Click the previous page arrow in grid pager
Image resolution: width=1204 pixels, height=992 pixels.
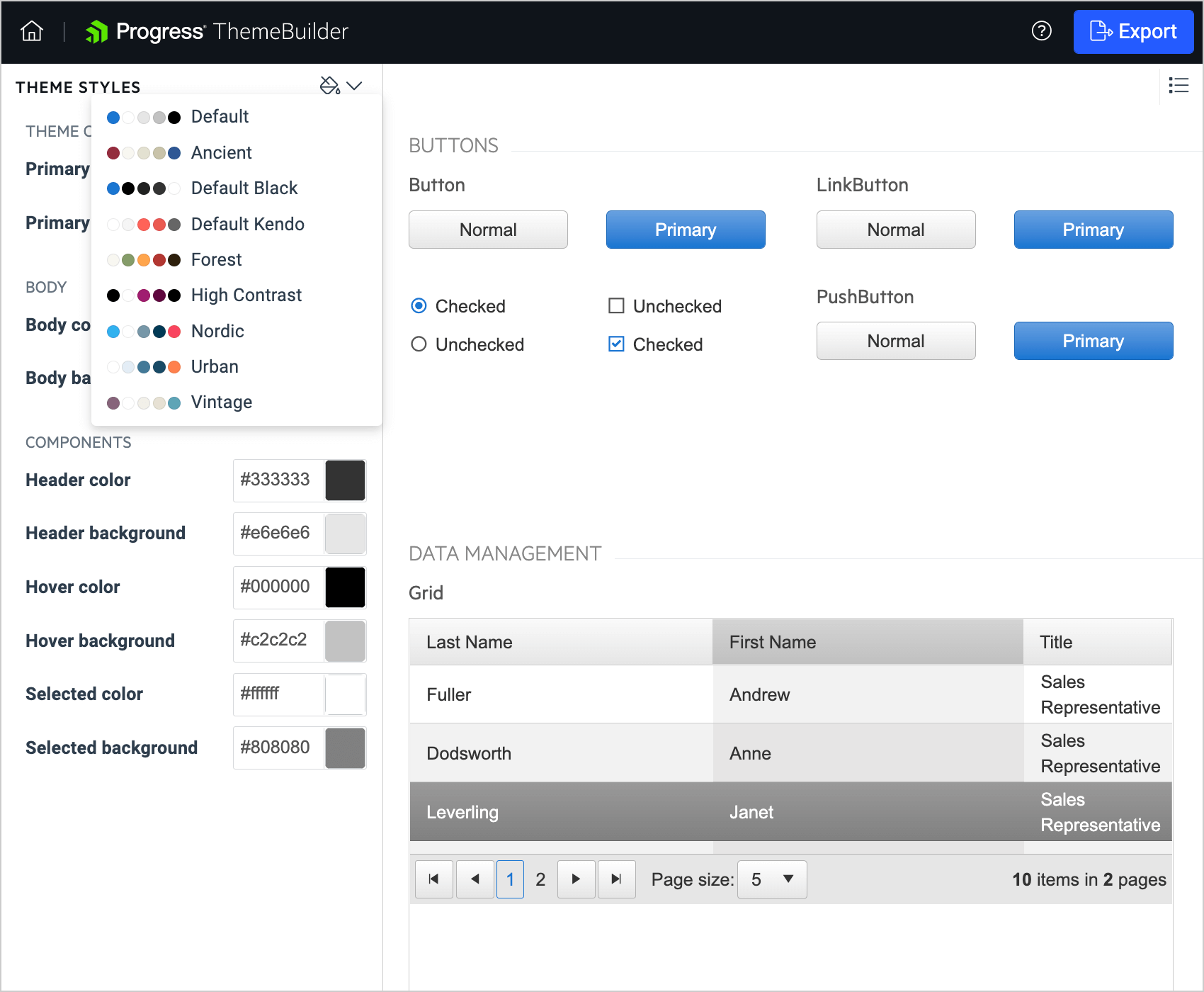coord(475,879)
